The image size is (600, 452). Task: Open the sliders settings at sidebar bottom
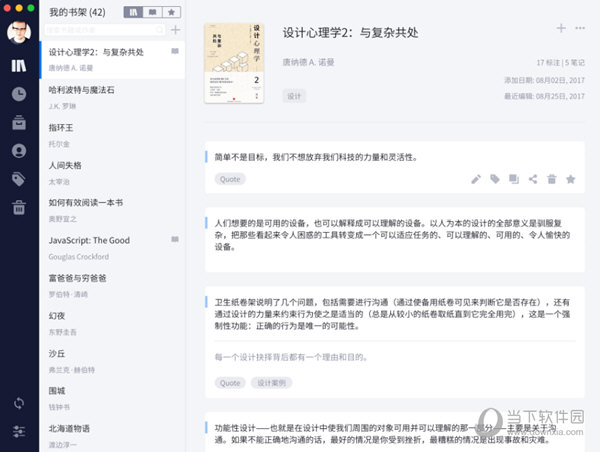click(x=19, y=432)
